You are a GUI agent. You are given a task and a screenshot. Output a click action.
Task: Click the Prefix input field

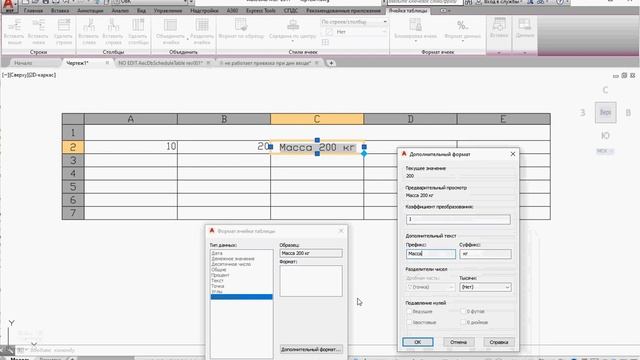click(431, 254)
